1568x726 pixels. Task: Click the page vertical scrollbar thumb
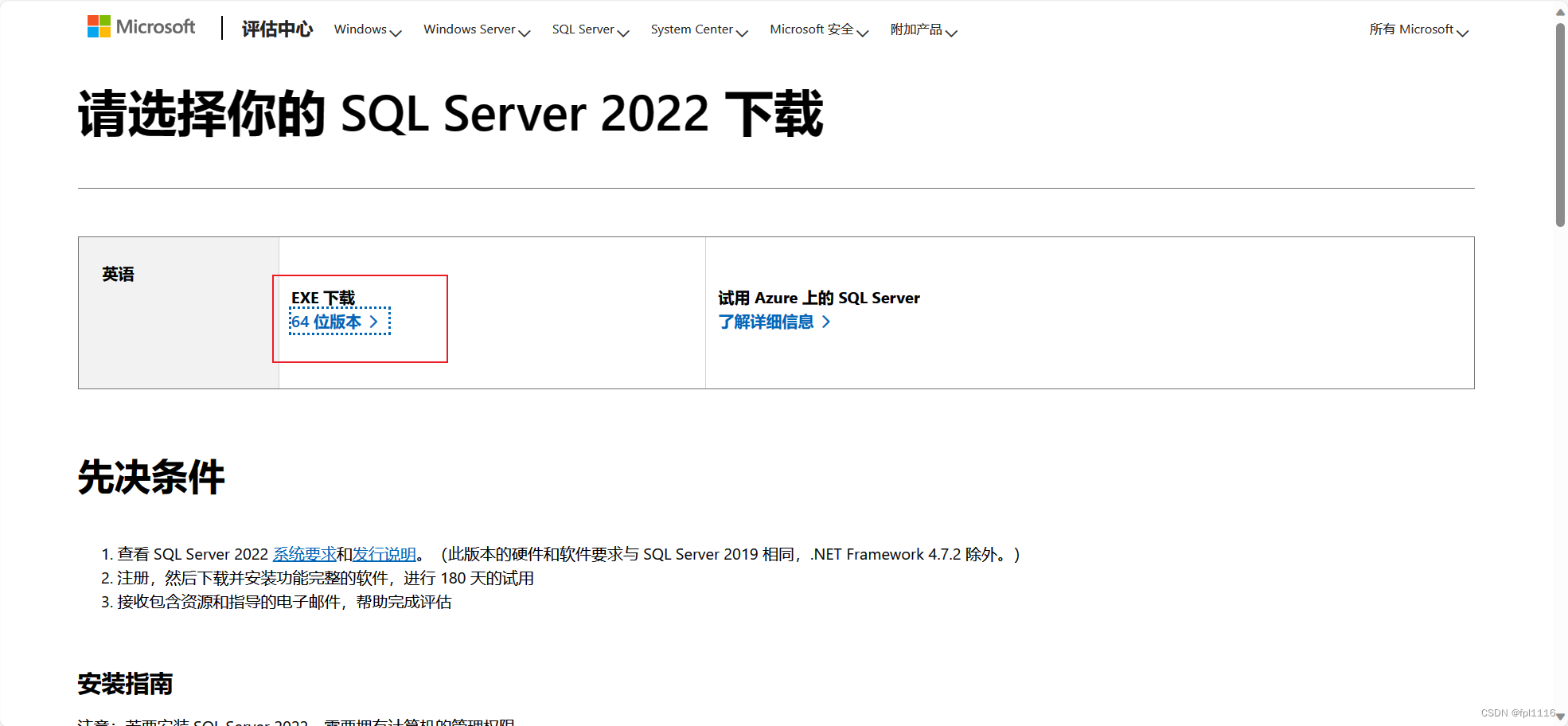point(1560,125)
